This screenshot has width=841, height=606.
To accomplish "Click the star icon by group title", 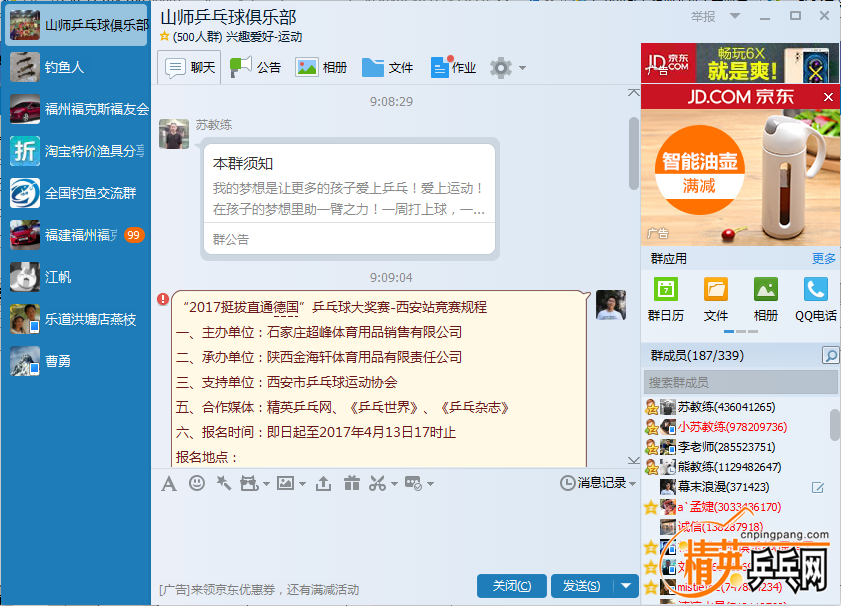I will point(165,36).
